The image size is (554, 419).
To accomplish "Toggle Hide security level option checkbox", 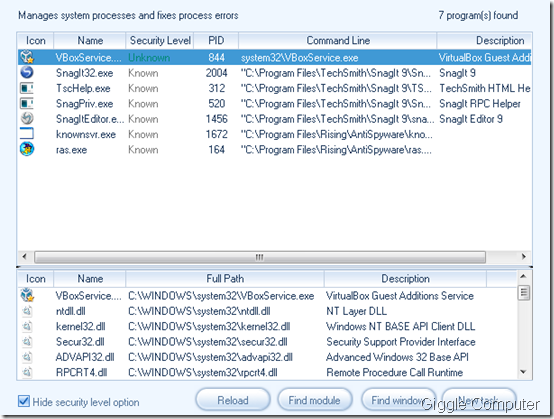I will [24, 401].
